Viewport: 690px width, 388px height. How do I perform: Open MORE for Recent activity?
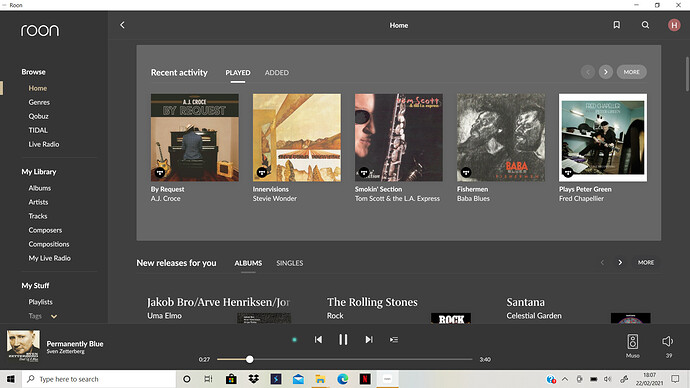click(x=631, y=72)
